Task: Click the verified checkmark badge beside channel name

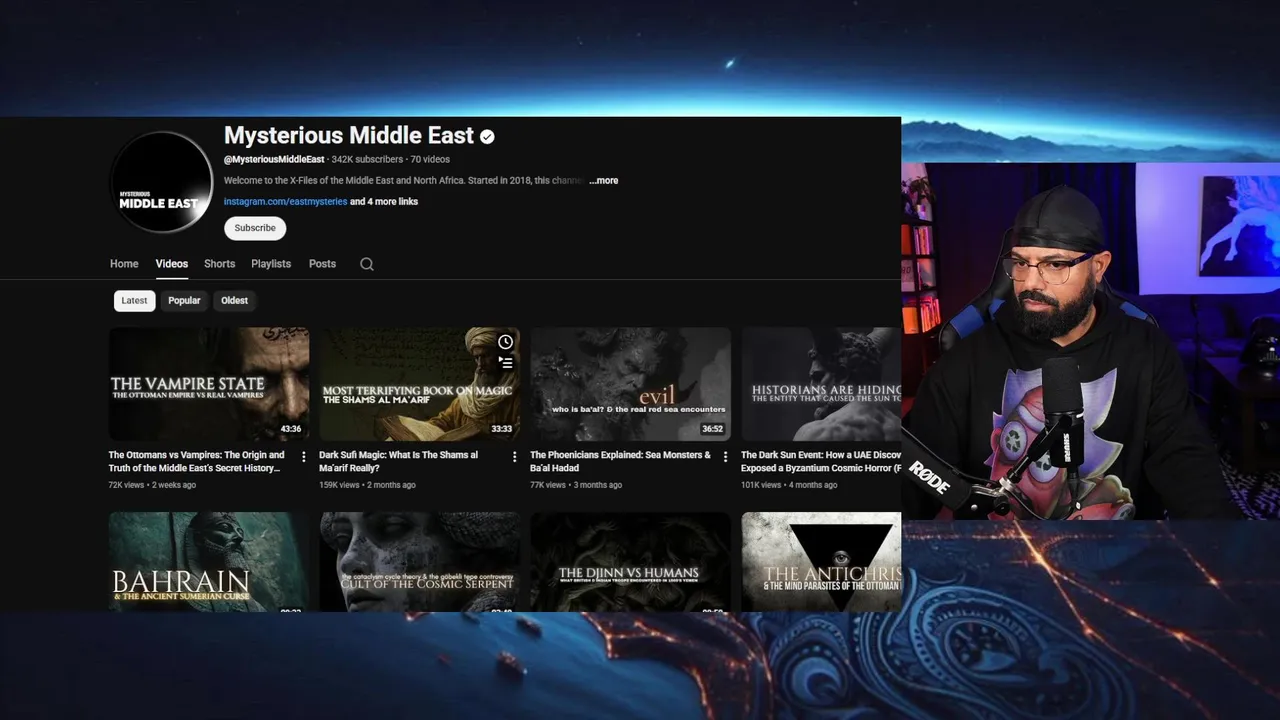Action: (487, 136)
